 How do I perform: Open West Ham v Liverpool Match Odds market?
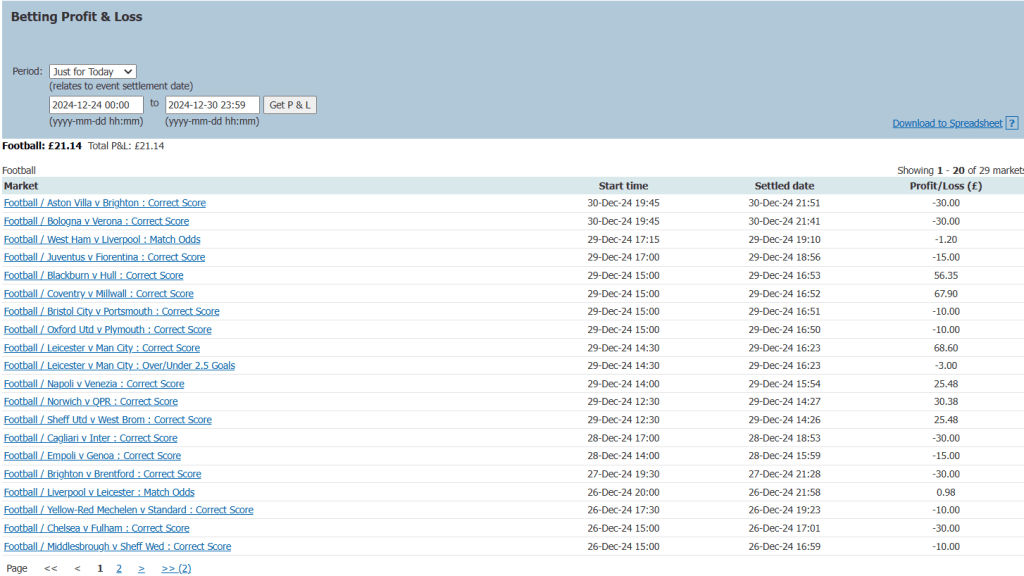pyautogui.click(x=102, y=239)
